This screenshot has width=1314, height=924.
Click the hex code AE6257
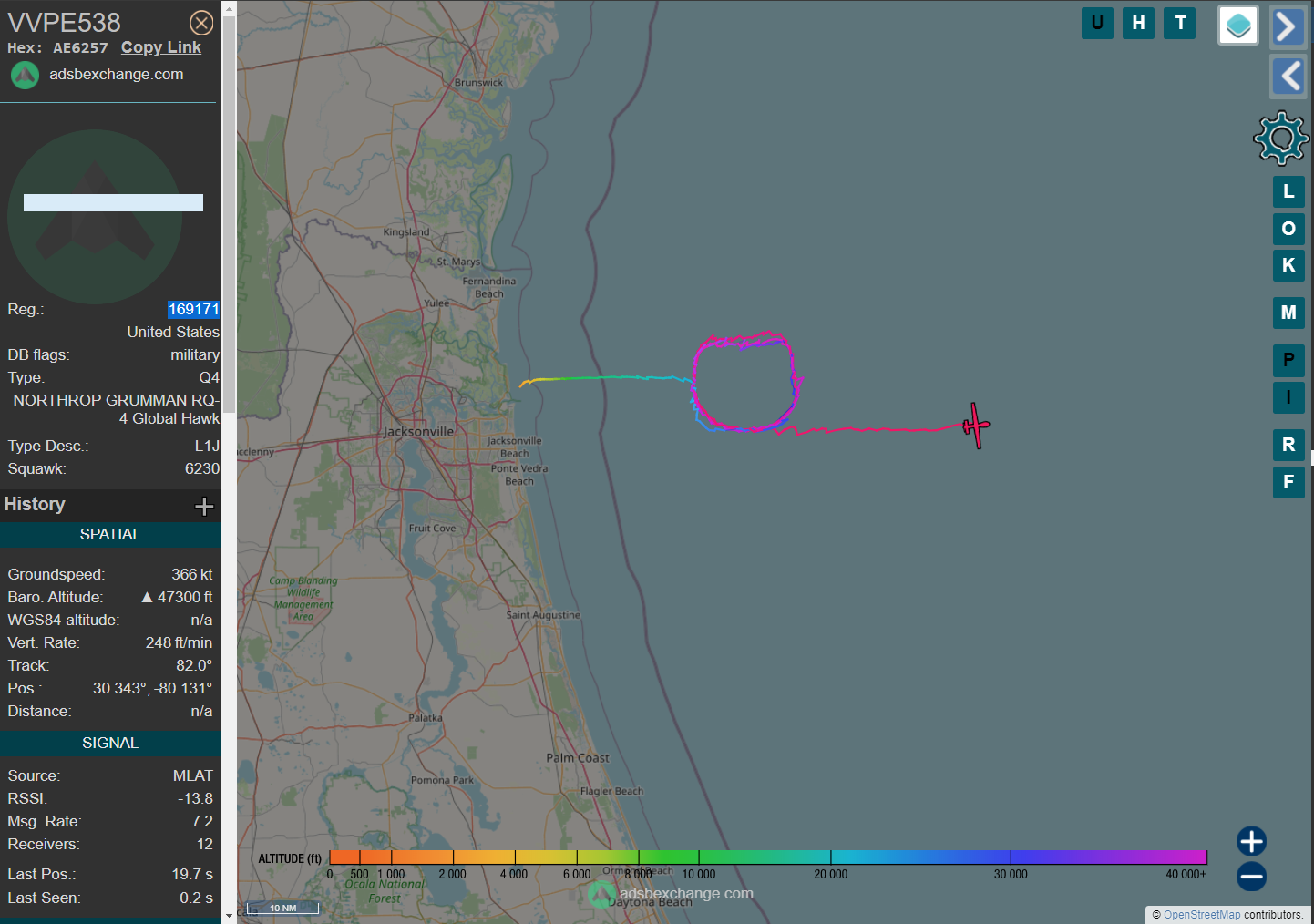[x=80, y=48]
